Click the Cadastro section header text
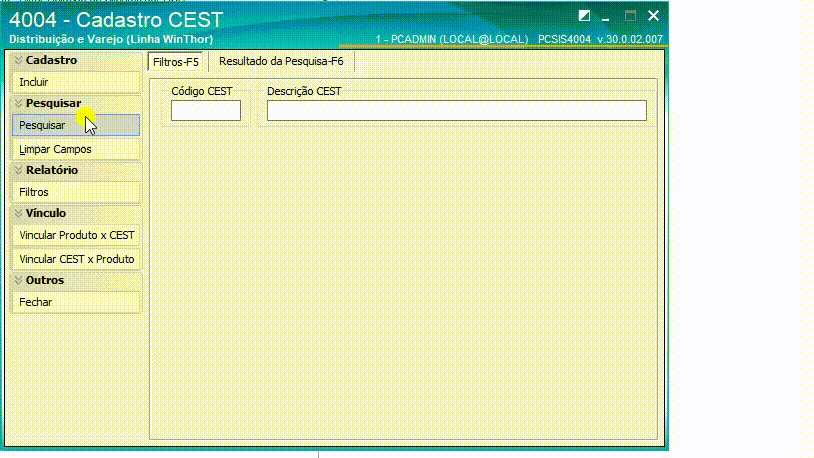Image resolution: width=814 pixels, height=458 pixels. click(51, 60)
